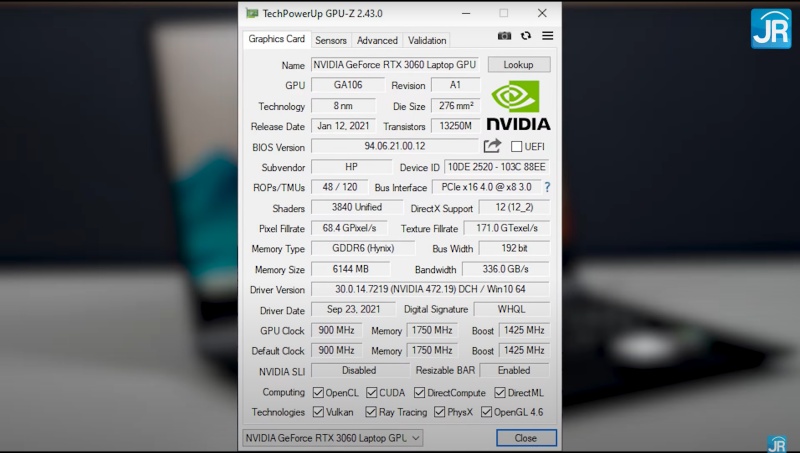The width and height of the screenshot is (800, 453).
Task: Click the Memory Type value GDDR6 (Hynix)
Action: coord(363,248)
